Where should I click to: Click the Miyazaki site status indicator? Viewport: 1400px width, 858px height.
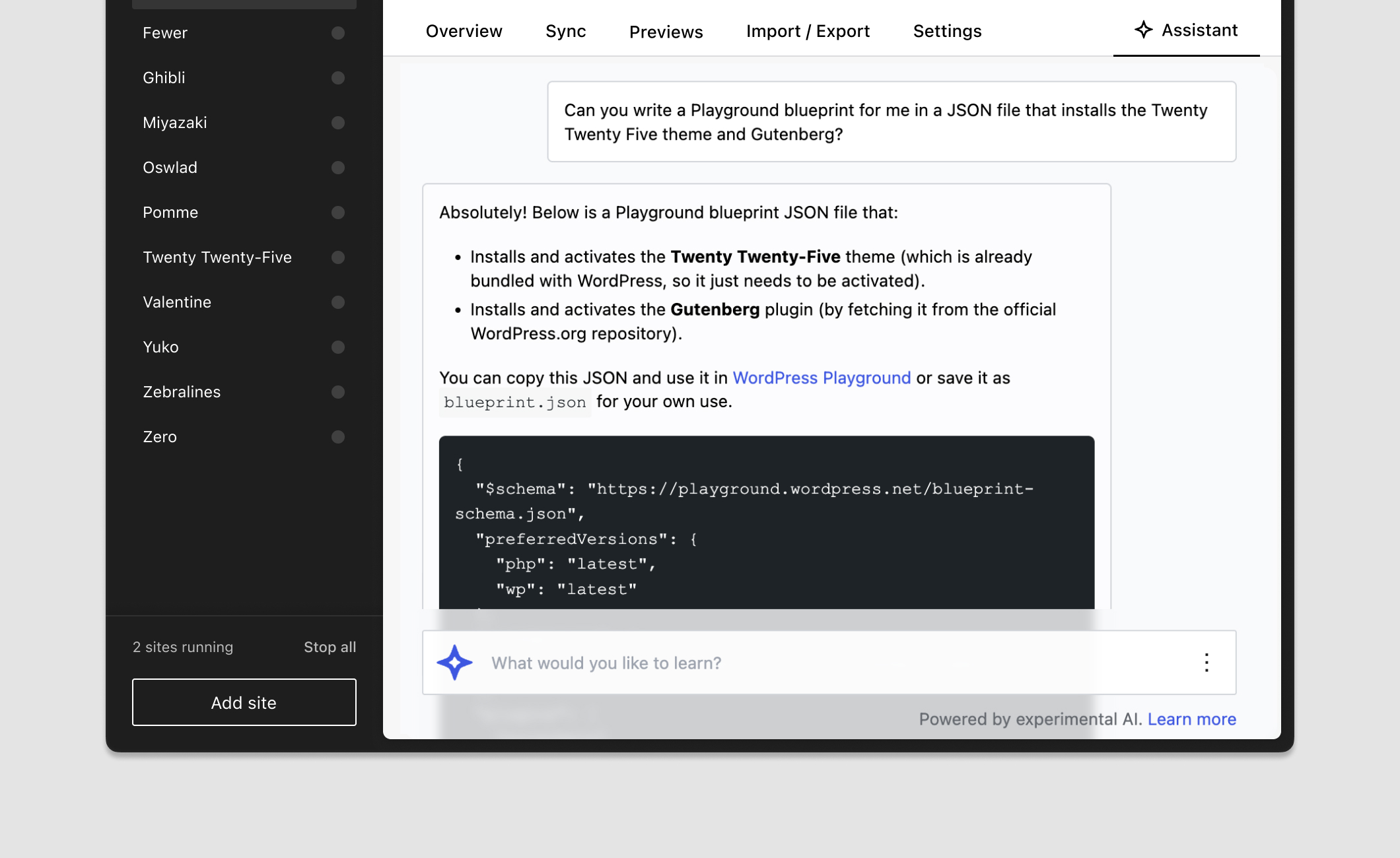338,123
